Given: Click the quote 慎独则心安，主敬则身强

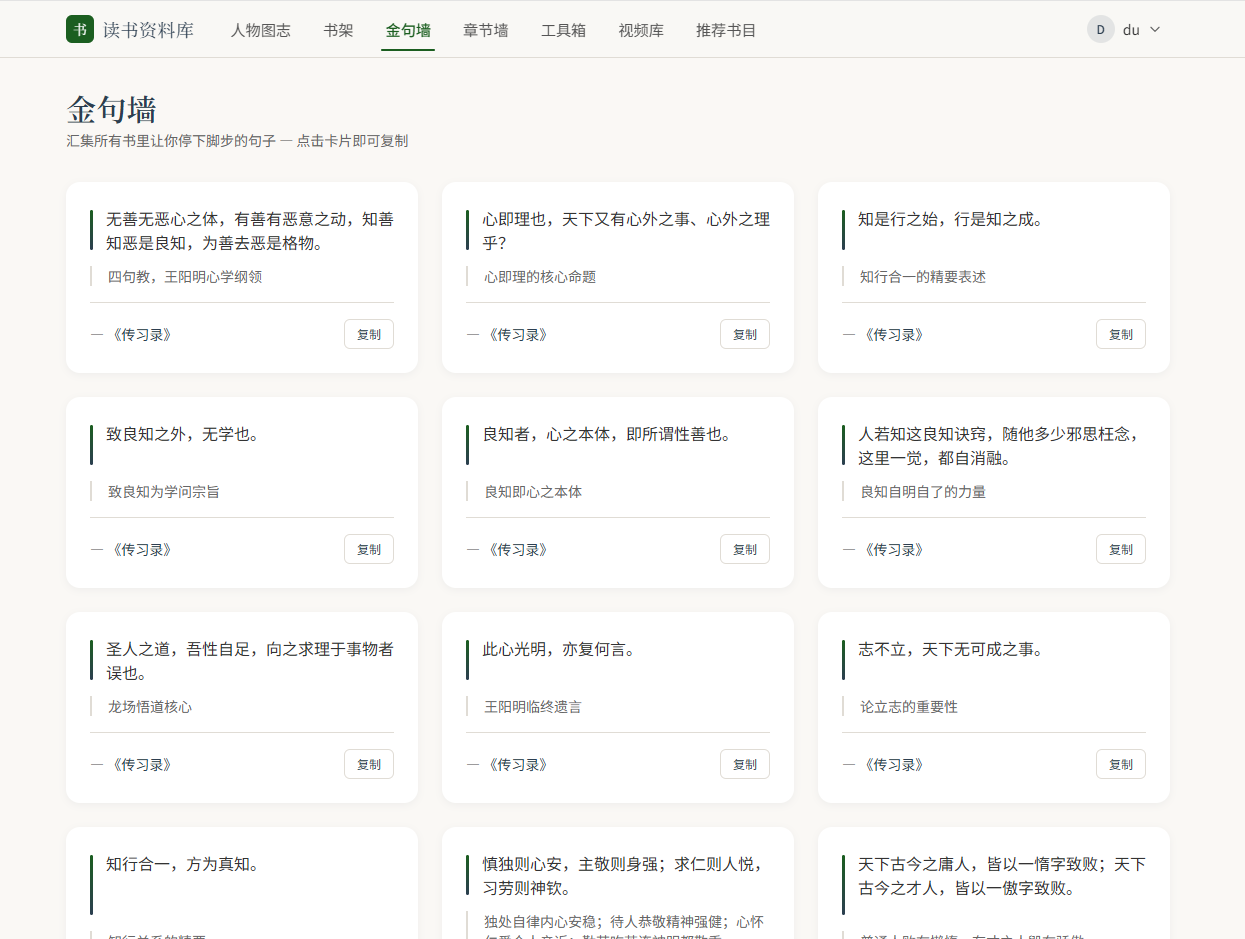Looking at the screenshot, I should 627,876.
